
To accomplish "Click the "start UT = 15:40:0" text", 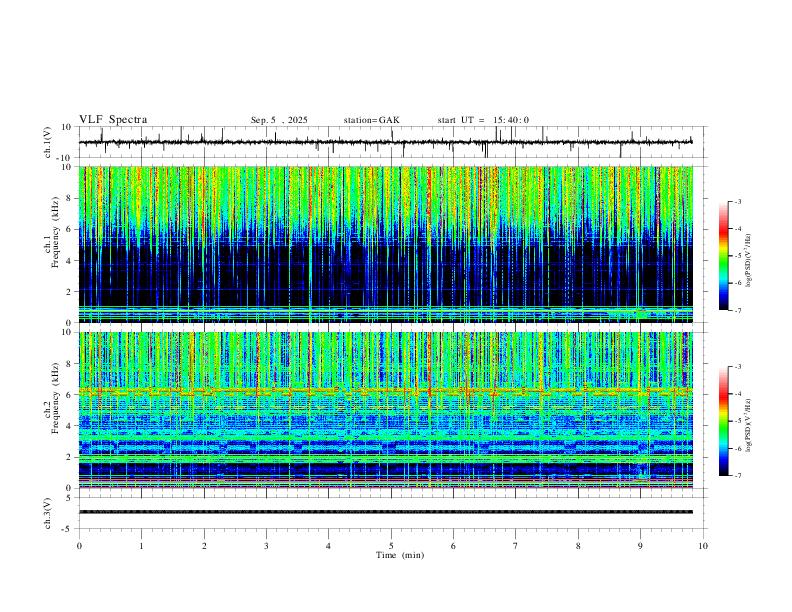I will pyautogui.click(x=483, y=120).
